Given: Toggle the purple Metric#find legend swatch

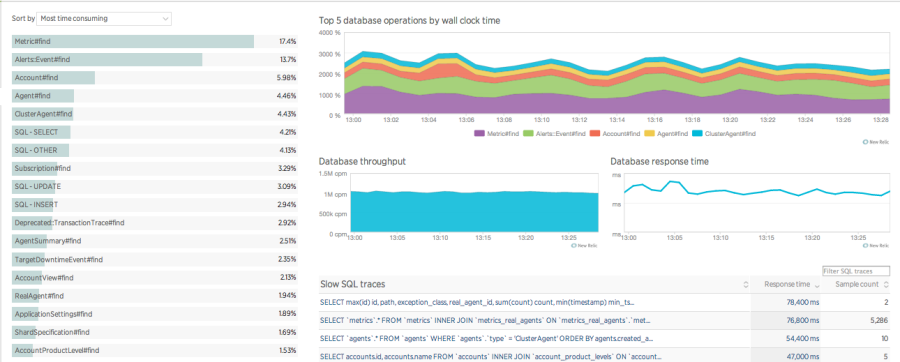Looking at the screenshot, I should pyautogui.click(x=480, y=134).
